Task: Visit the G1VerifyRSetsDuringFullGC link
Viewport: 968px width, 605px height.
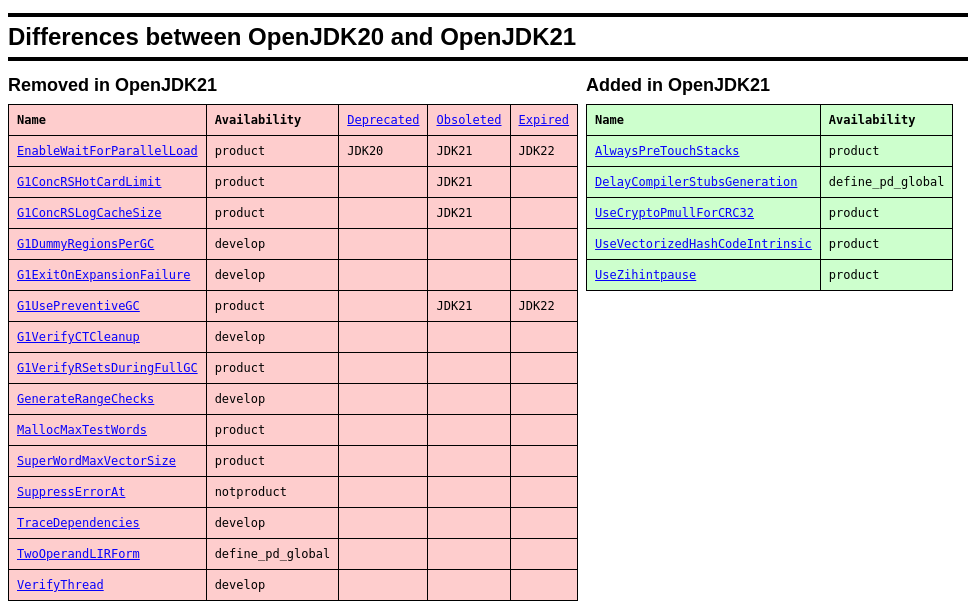Action: (107, 367)
